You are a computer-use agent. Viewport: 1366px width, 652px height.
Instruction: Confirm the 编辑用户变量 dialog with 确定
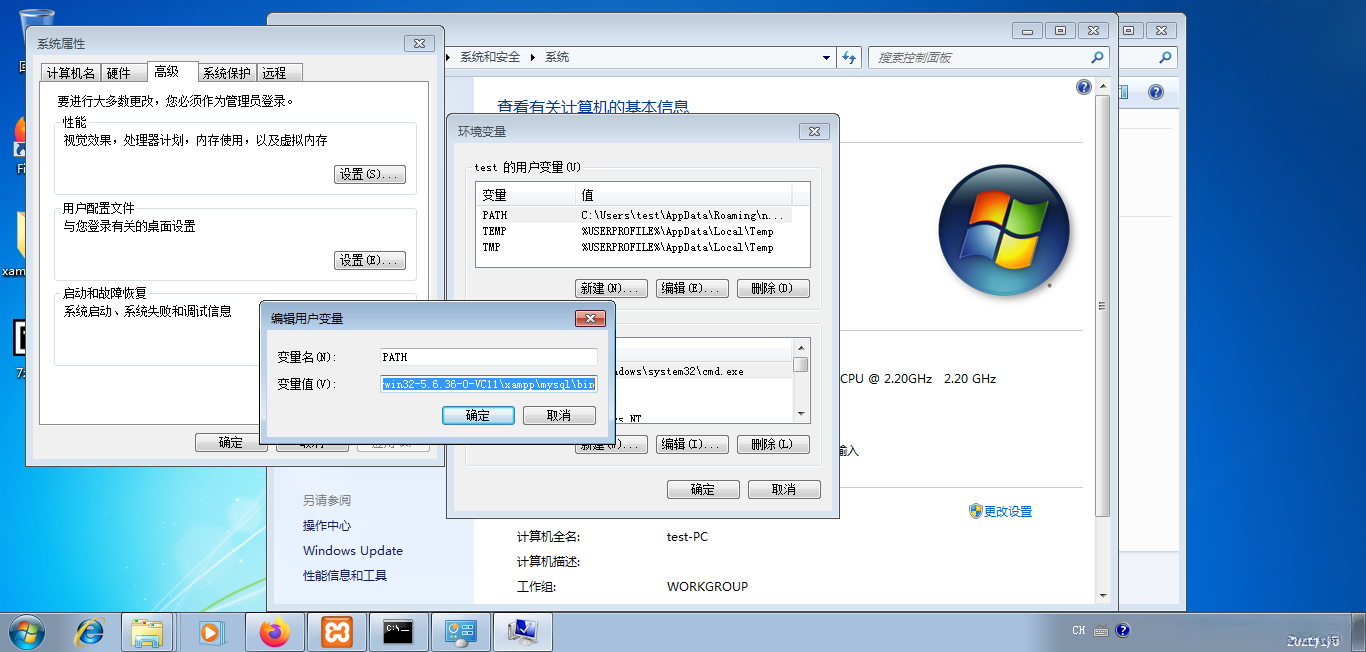click(x=478, y=415)
